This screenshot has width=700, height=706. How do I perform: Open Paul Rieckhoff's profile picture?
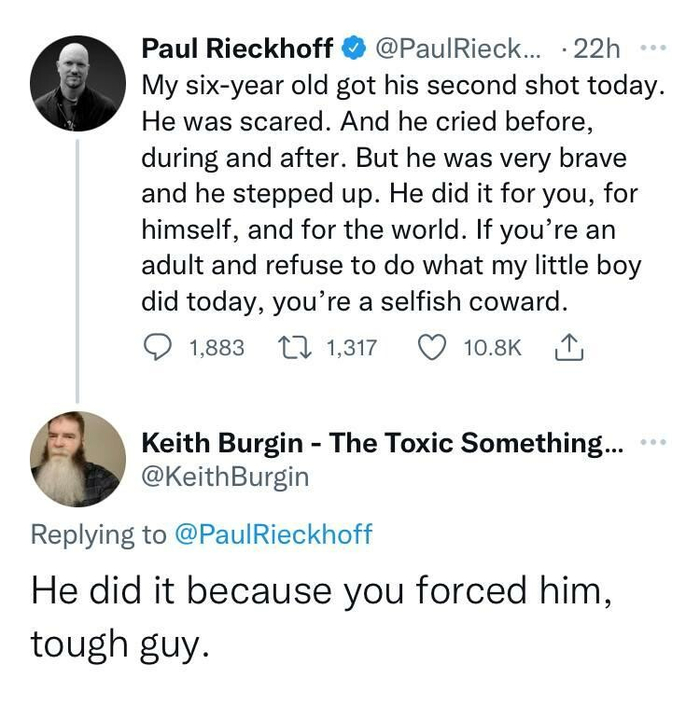click(x=77, y=85)
